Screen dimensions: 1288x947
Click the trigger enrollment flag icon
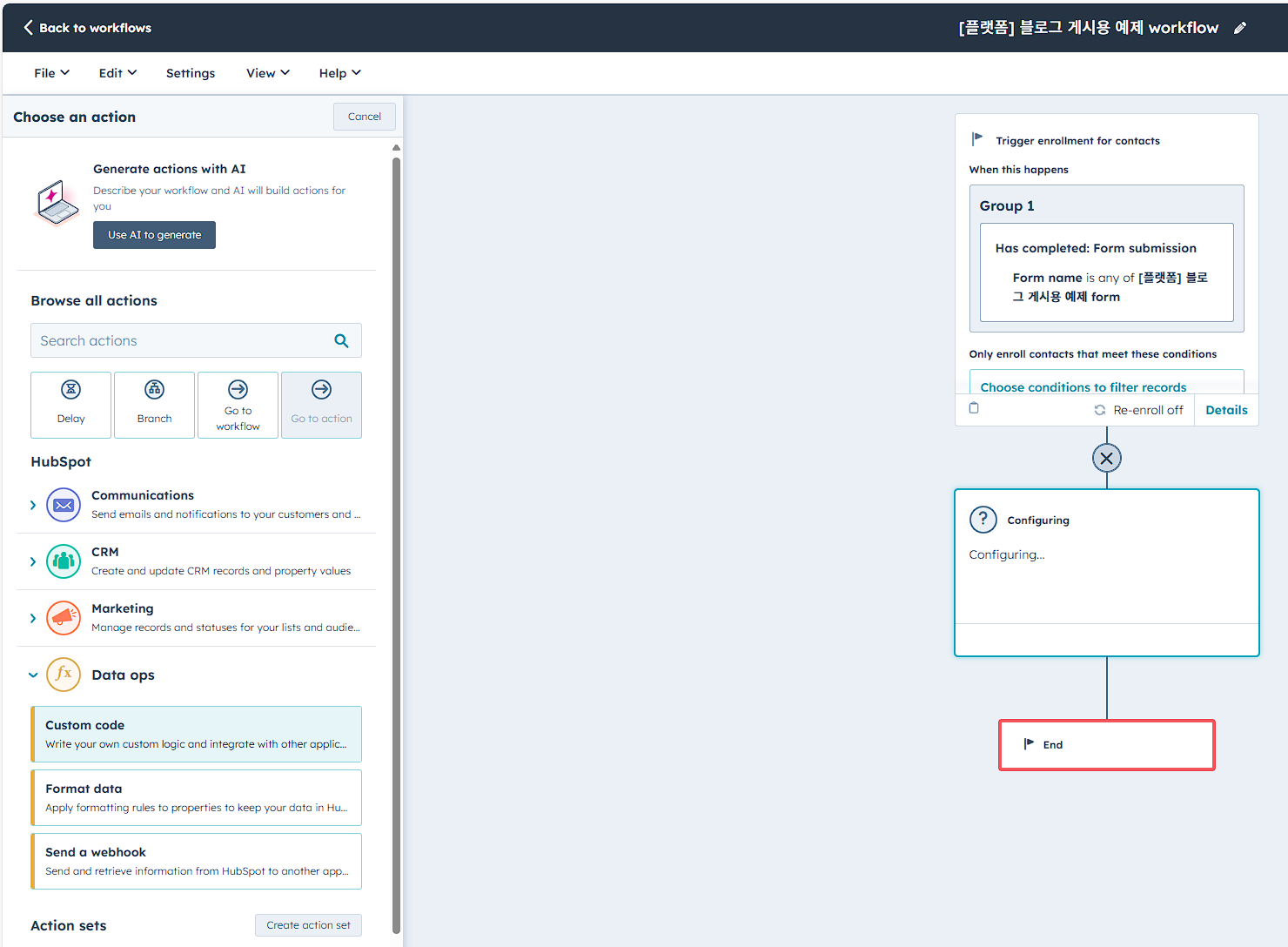[977, 139]
